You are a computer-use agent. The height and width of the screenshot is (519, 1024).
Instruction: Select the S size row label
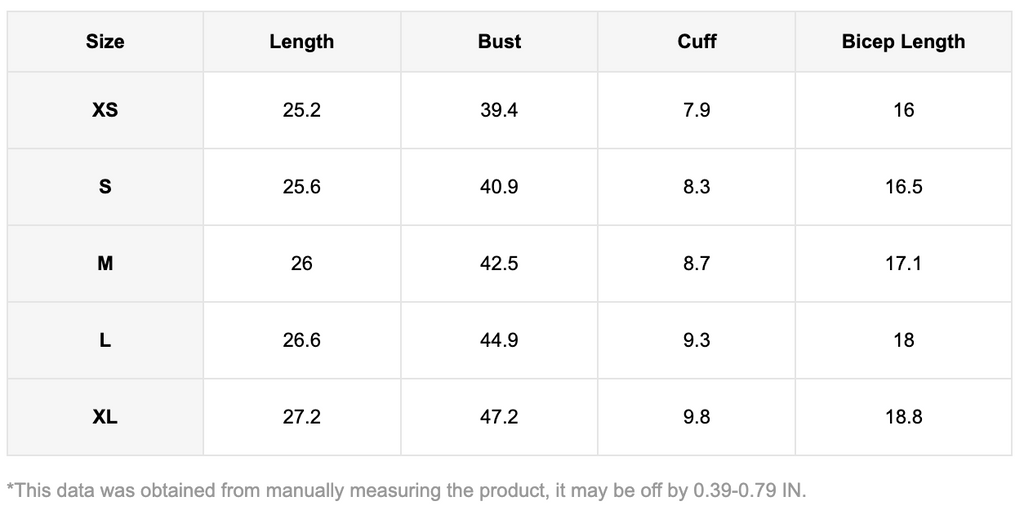pyautogui.click(x=105, y=187)
